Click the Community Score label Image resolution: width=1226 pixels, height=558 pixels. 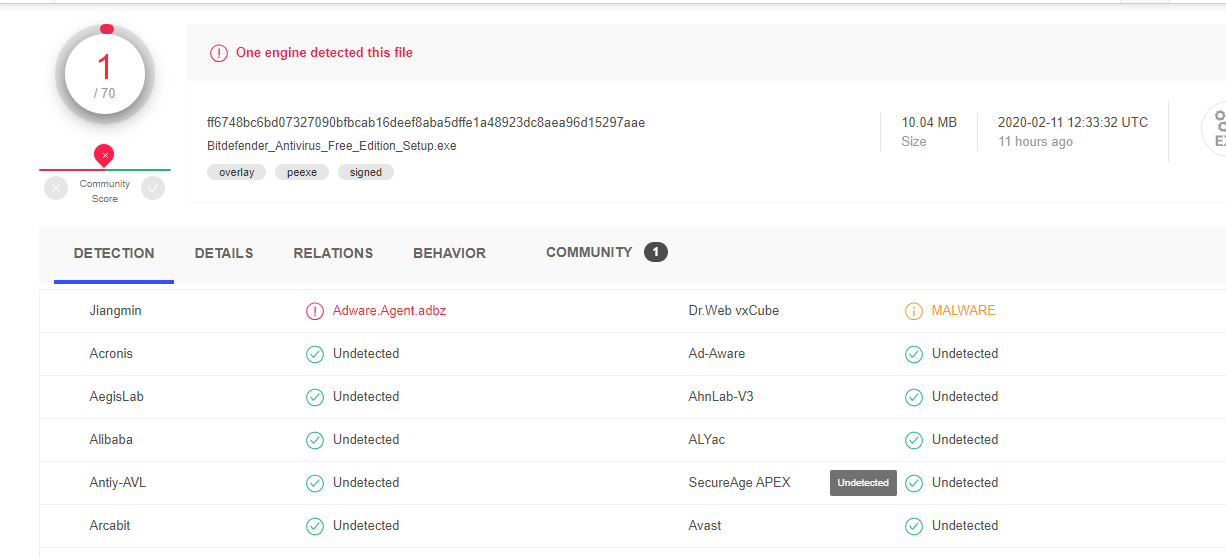point(105,191)
